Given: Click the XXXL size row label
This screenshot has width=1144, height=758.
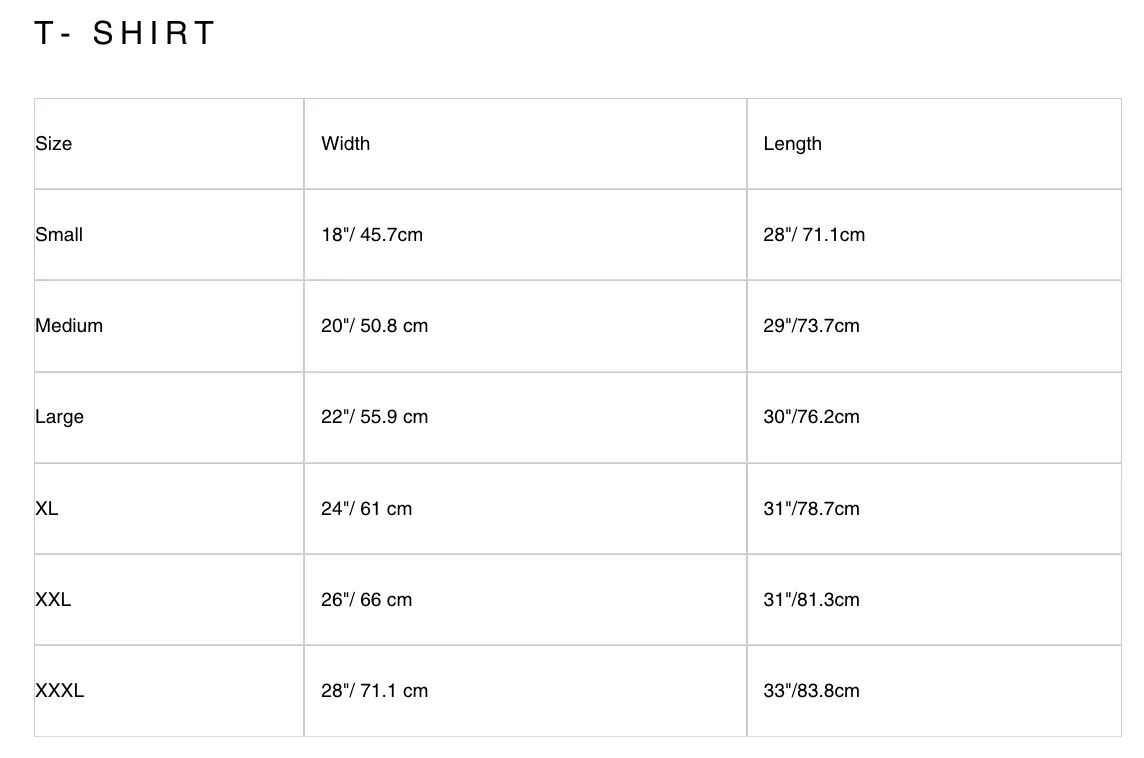Looking at the screenshot, I should [x=59, y=691].
